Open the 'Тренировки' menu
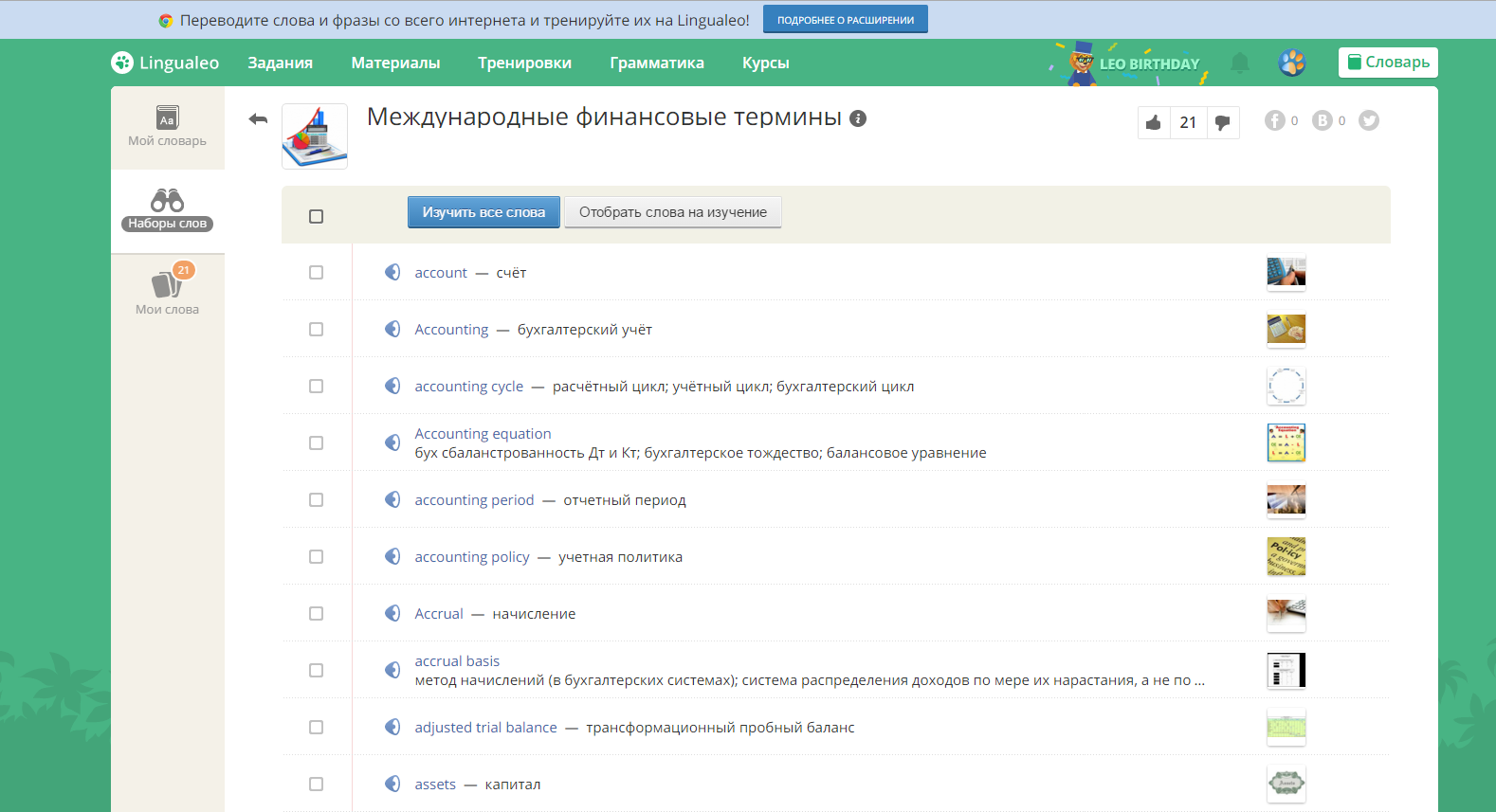This screenshot has height=812, width=1496. click(x=524, y=63)
